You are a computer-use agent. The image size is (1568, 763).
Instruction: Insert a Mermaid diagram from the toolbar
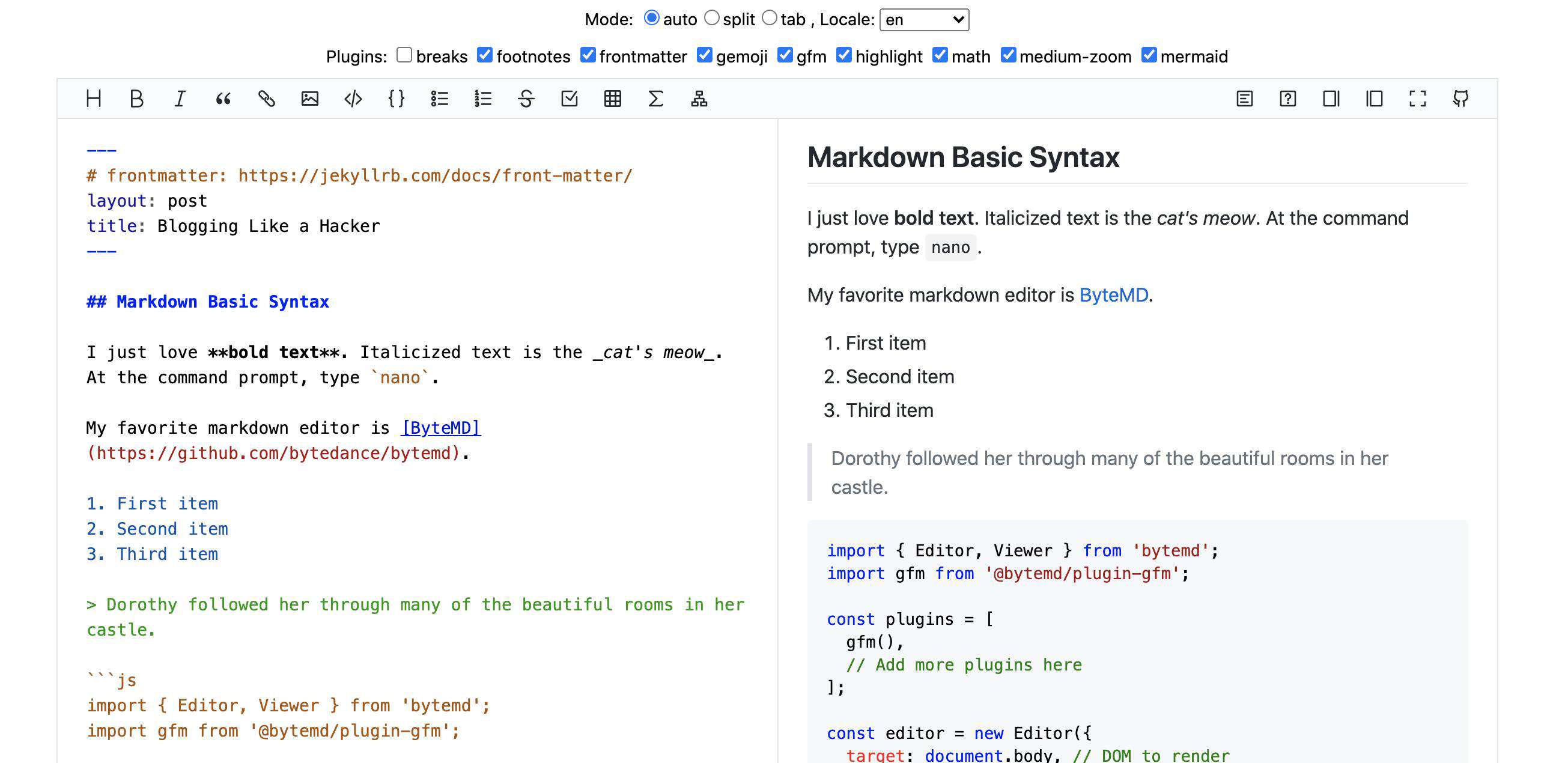[x=699, y=99]
